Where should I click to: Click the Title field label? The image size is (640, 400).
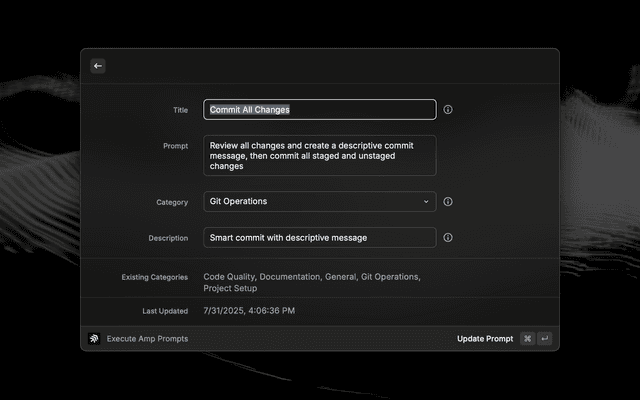(x=179, y=109)
